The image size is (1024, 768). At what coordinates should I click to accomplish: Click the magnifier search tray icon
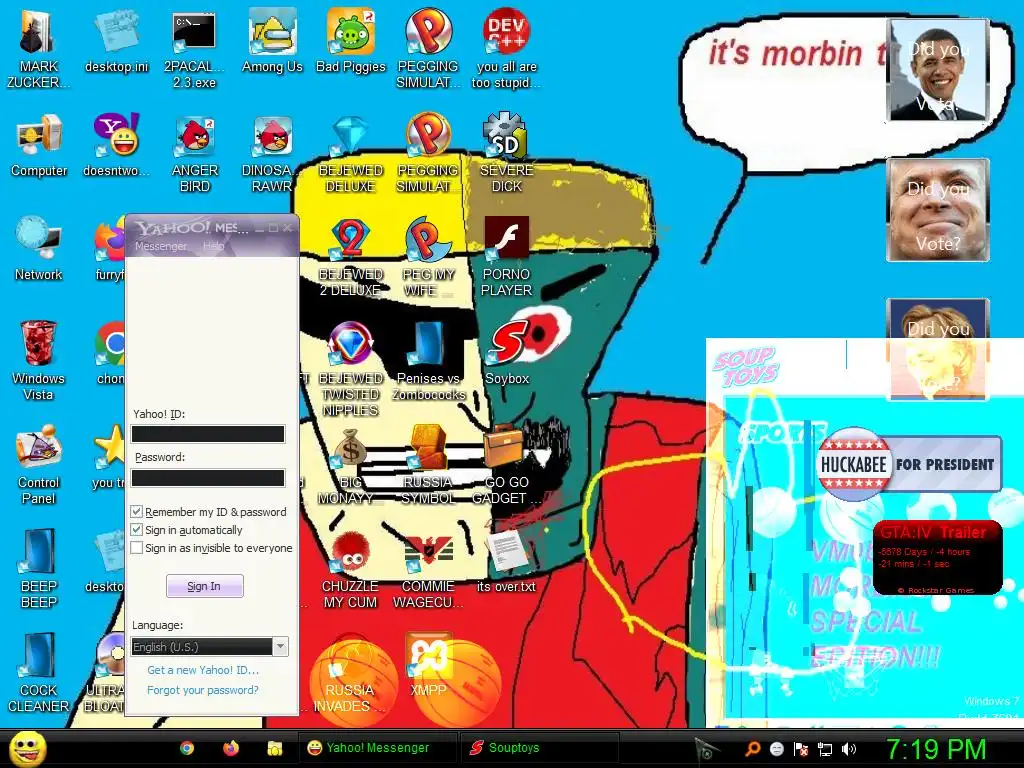[752, 749]
